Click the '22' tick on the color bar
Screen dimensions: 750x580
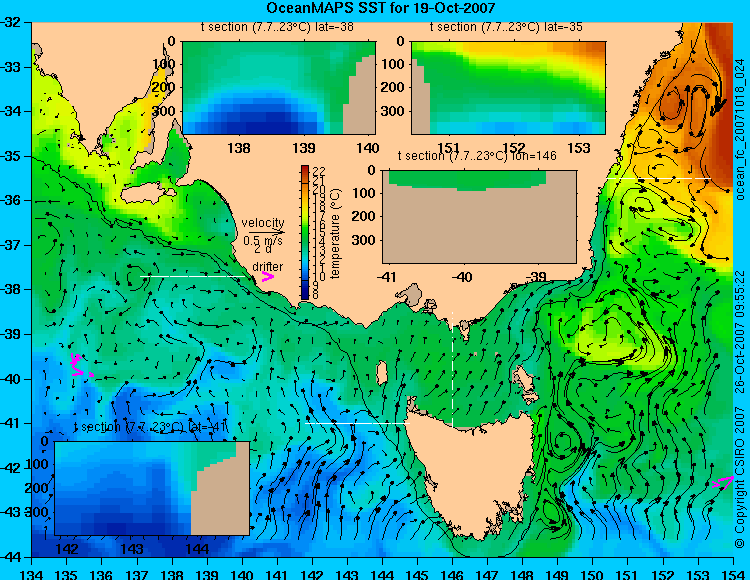point(320,171)
